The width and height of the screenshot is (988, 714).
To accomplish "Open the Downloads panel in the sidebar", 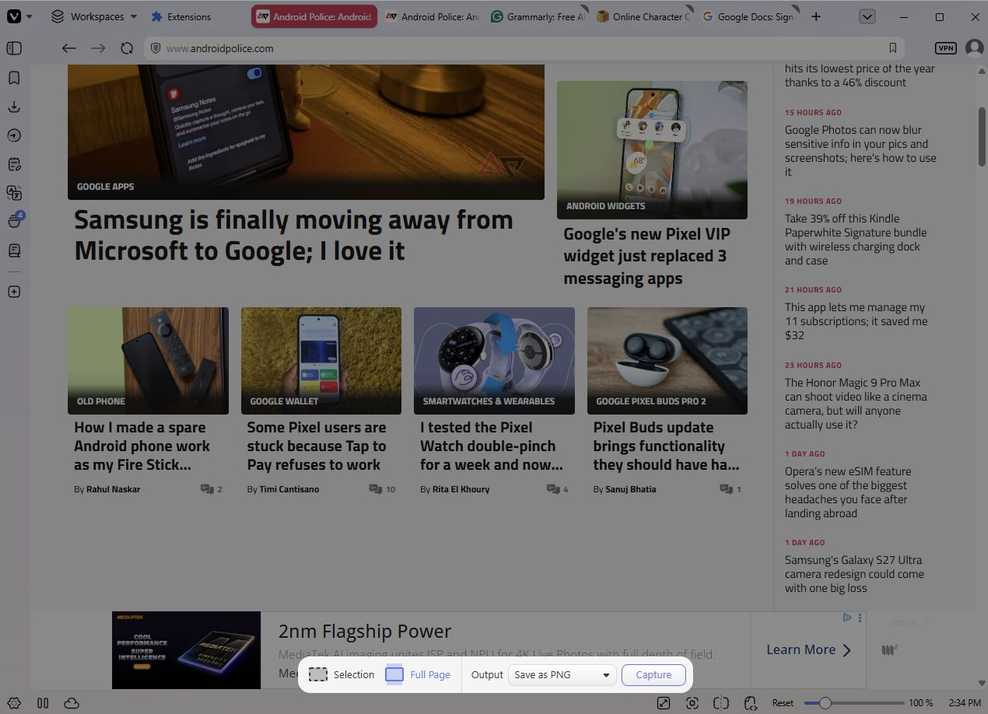I will point(14,107).
